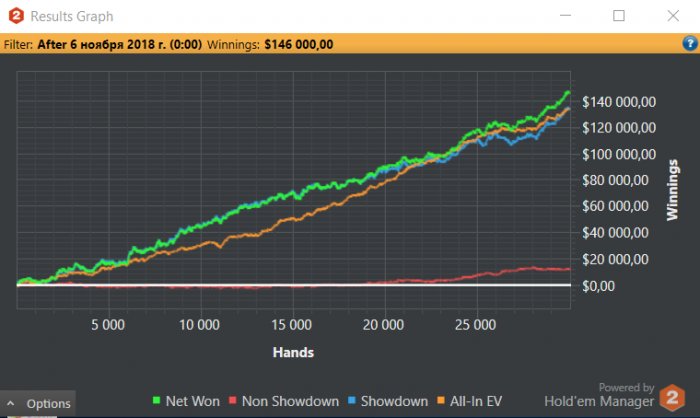Image resolution: width=700 pixels, height=418 pixels.
Task: Click the blue Showdown legend swatch
Action: (x=351, y=400)
